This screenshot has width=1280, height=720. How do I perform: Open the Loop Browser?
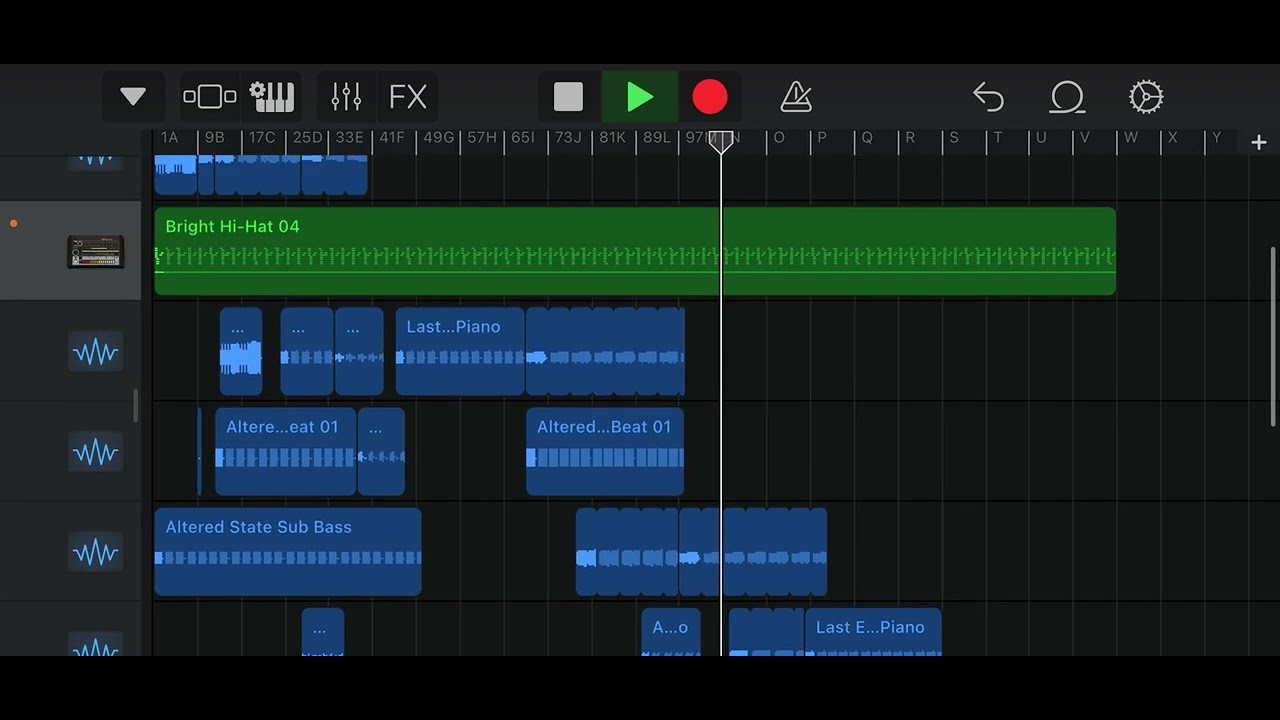[1067, 97]
